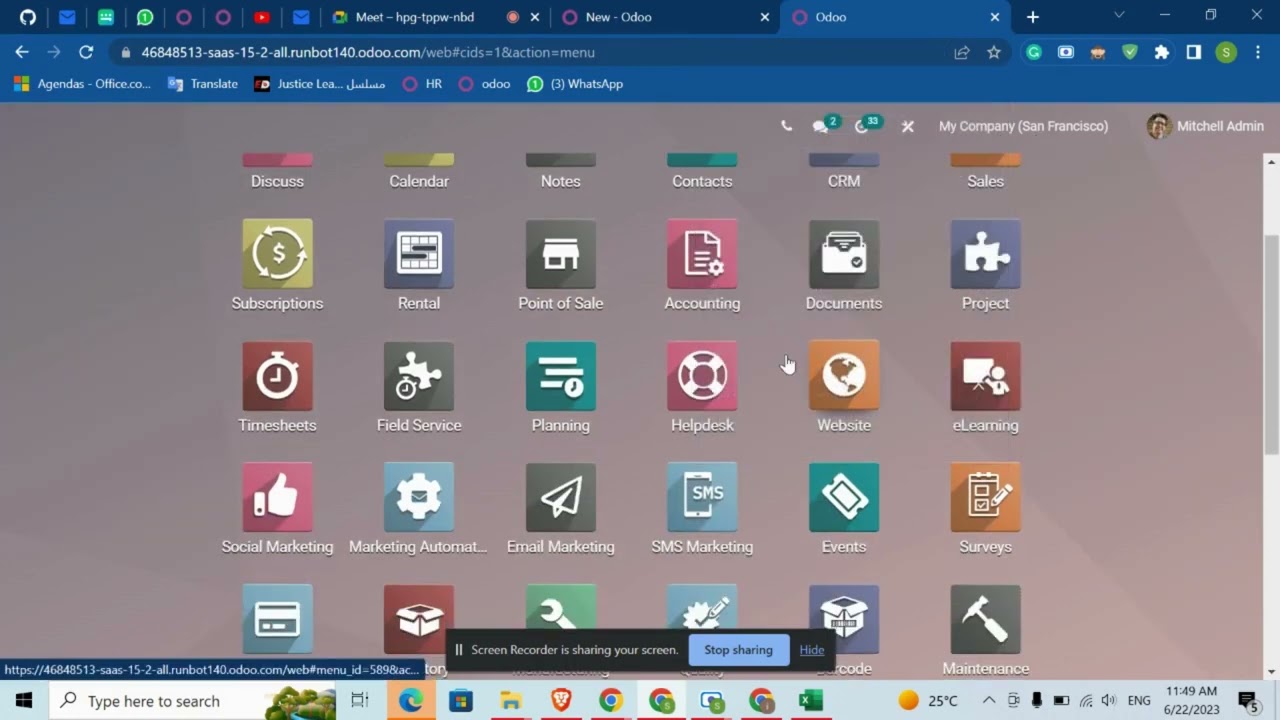Open the HR bookmark
Screen dimensions: 1280x720
point(422,84)
